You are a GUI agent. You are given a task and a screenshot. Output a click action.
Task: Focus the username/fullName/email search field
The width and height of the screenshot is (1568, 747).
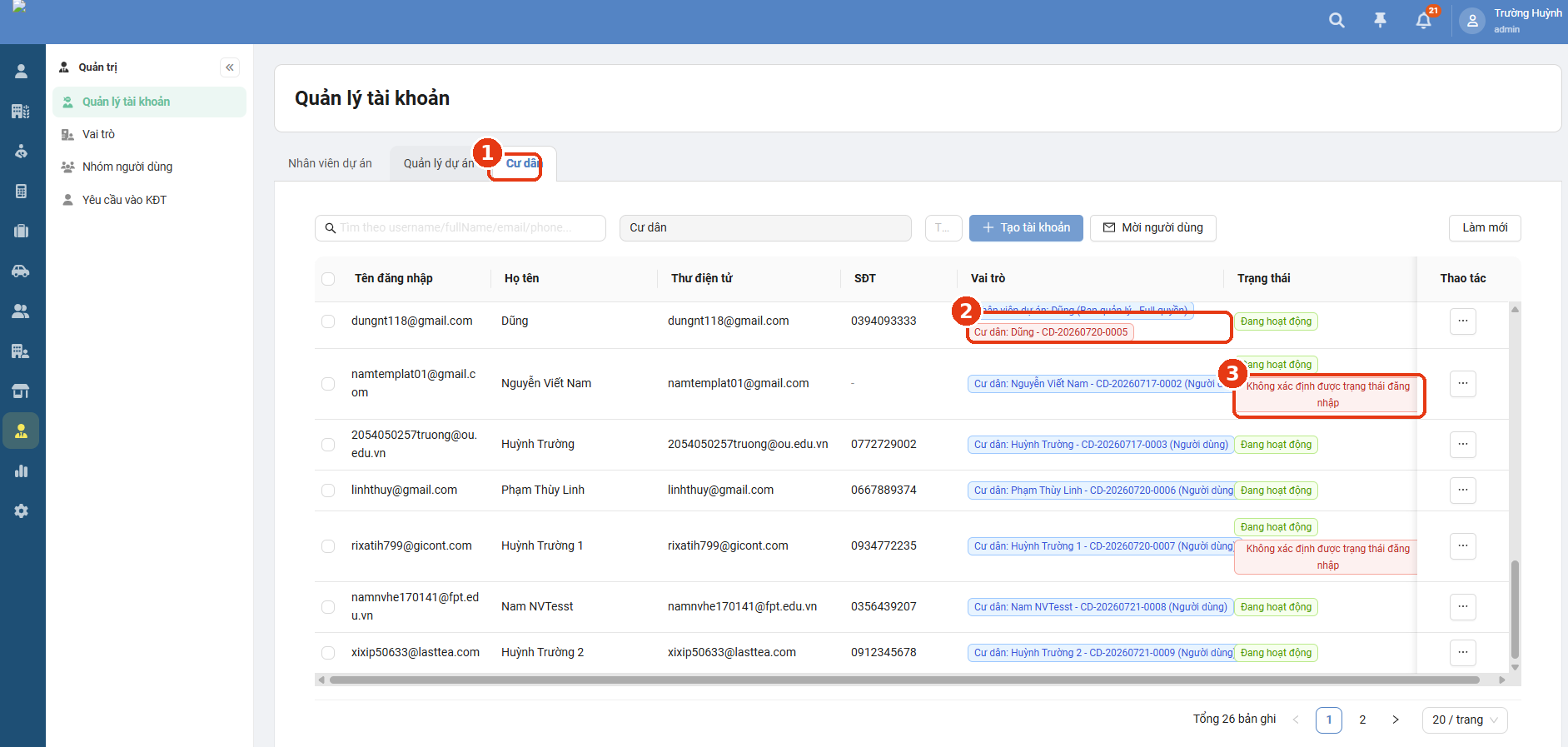[x=460, y=228]
